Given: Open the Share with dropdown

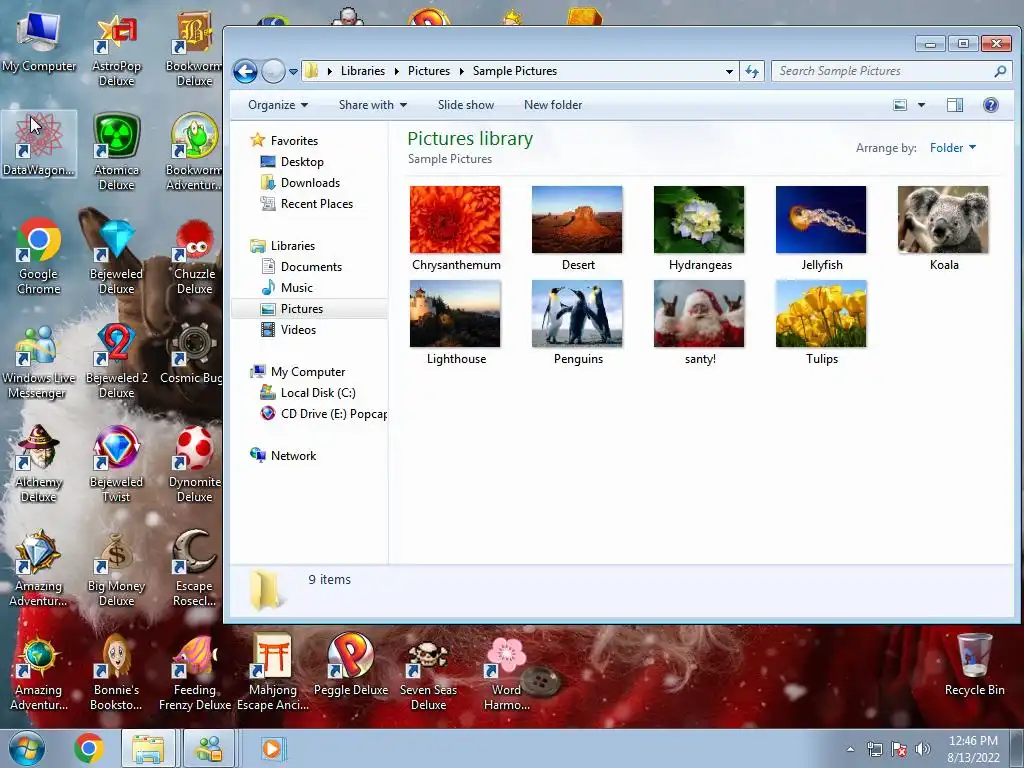Looking at the screenshot, I should pyautogui.click(x=373, y=105).
